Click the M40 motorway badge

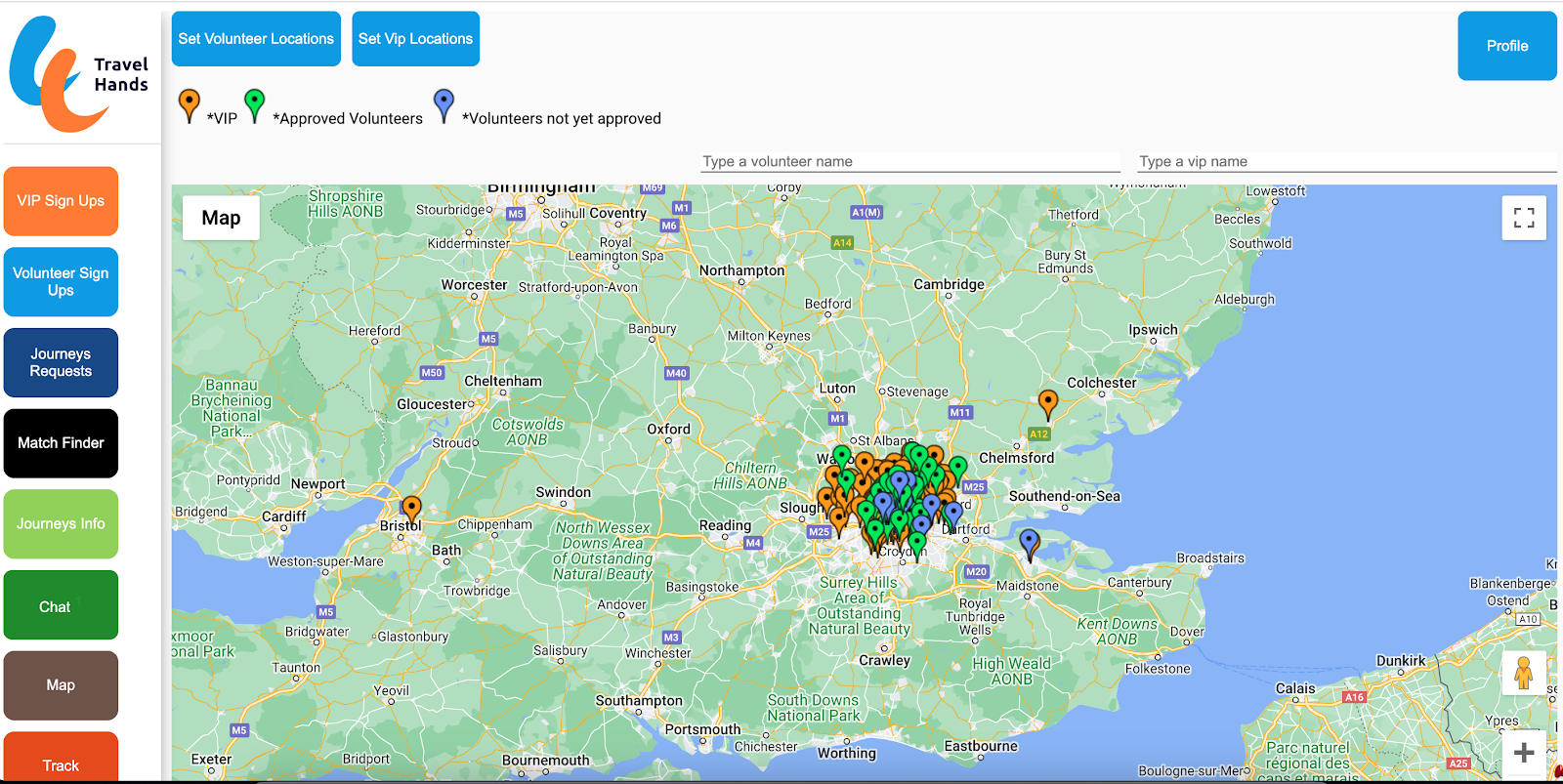[676, 373]
